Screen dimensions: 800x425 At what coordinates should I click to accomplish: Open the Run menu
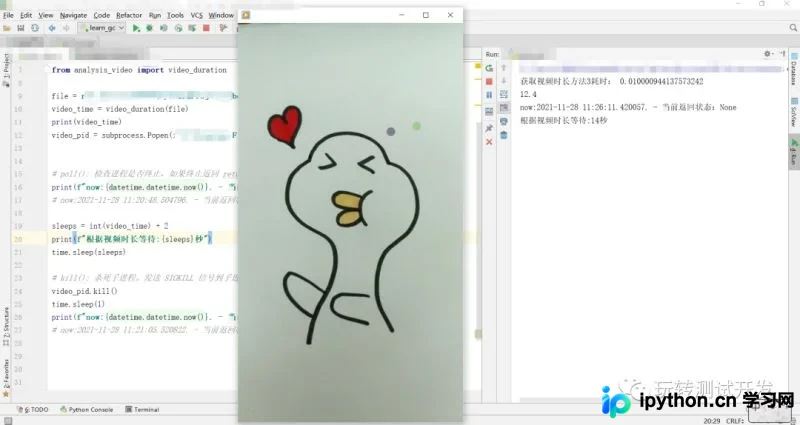click(155, 15)
